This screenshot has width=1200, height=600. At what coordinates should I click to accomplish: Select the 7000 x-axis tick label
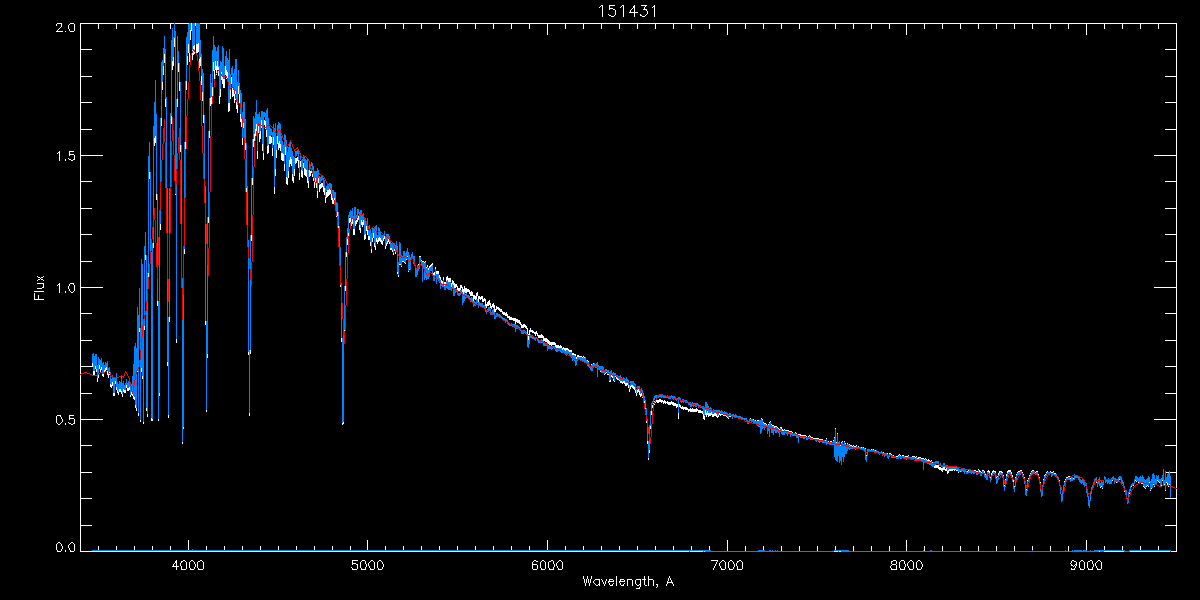(x=727, y=564)
